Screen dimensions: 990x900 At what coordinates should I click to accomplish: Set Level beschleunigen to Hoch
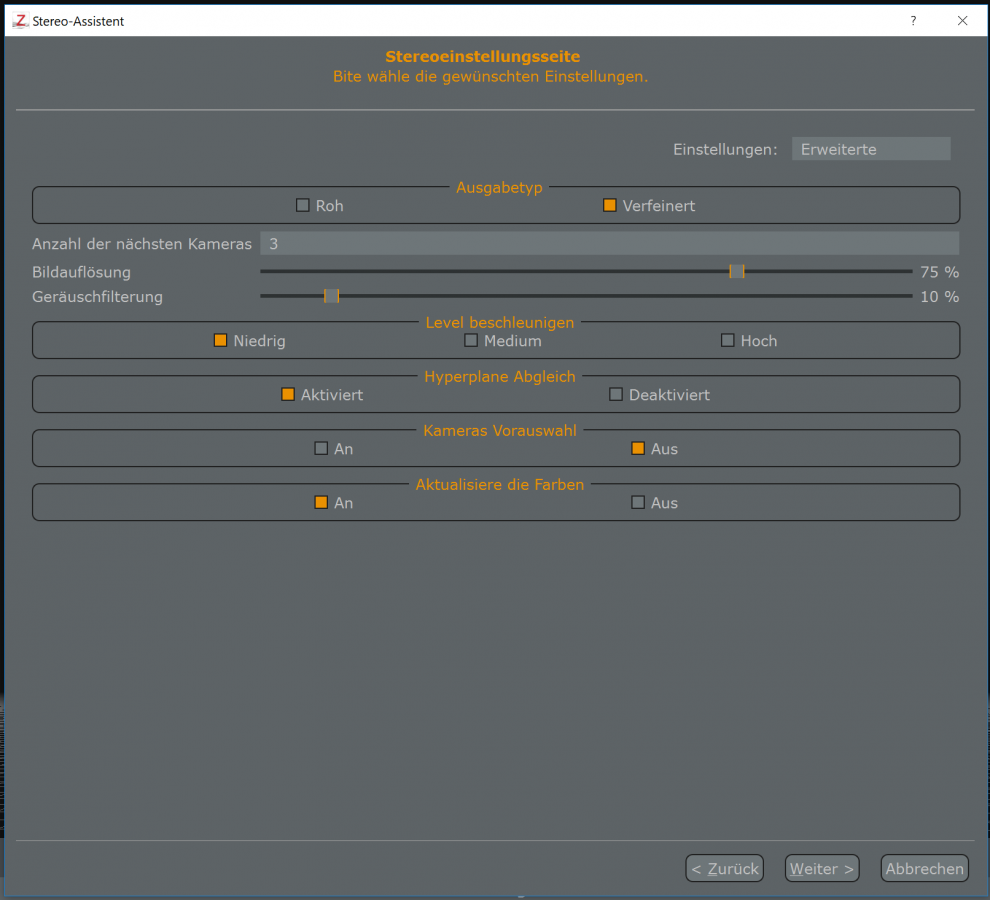(728, 341)
